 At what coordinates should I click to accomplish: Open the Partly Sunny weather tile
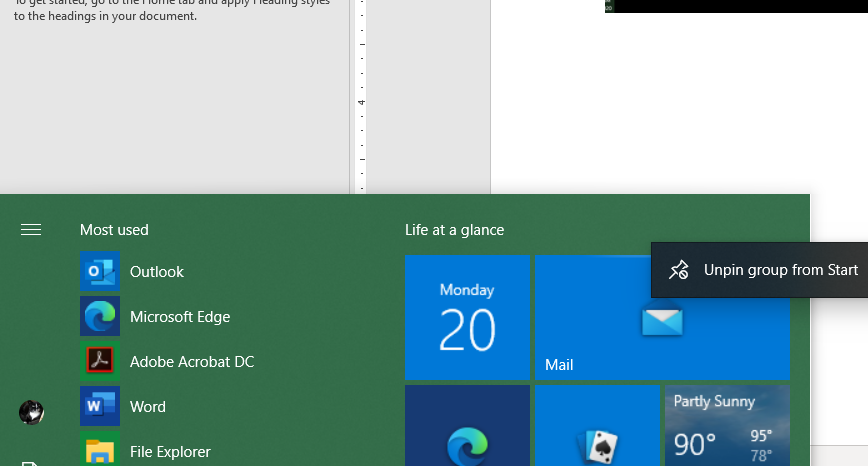(727, 426)
